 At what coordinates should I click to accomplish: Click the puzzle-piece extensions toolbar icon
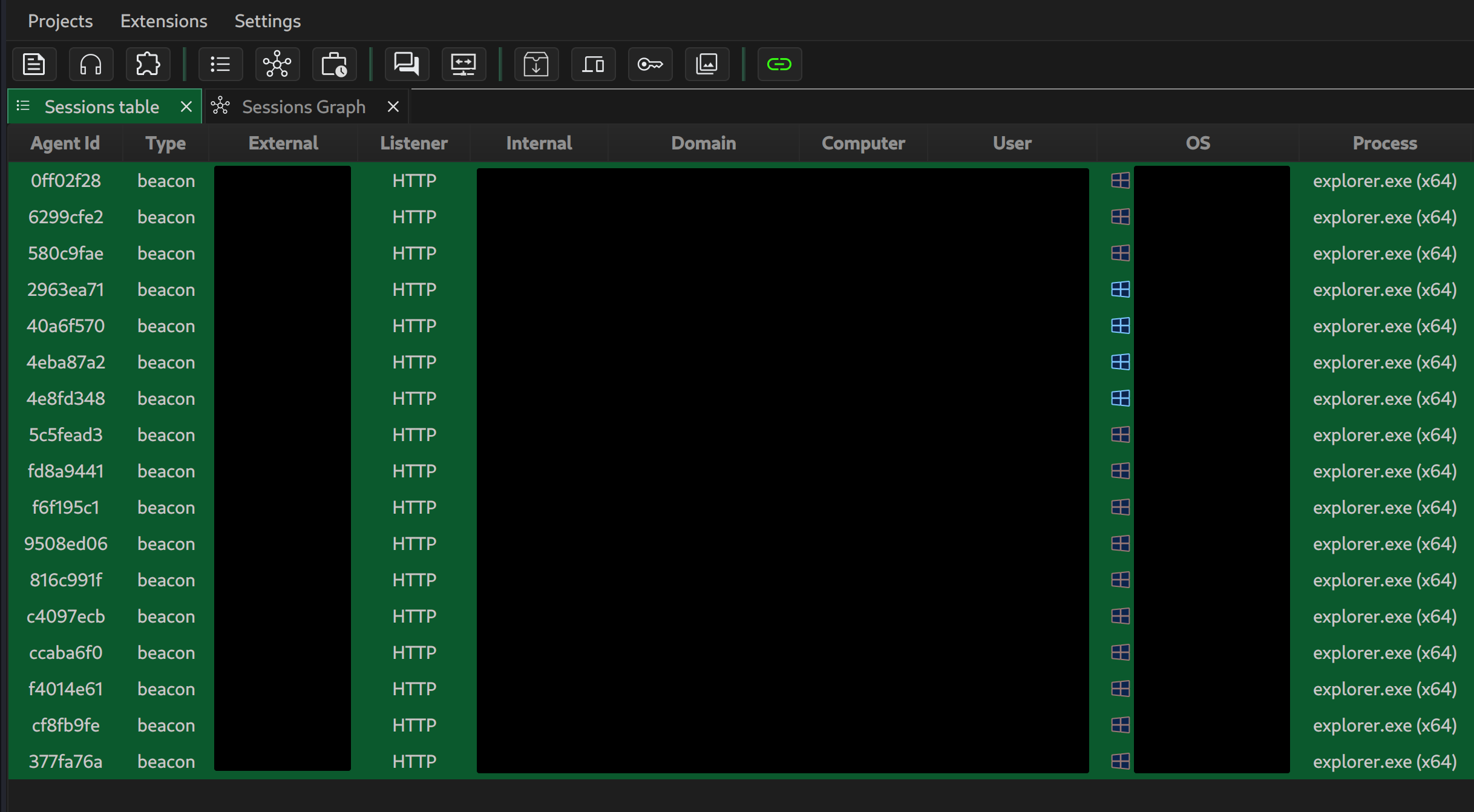click(148, 64)
